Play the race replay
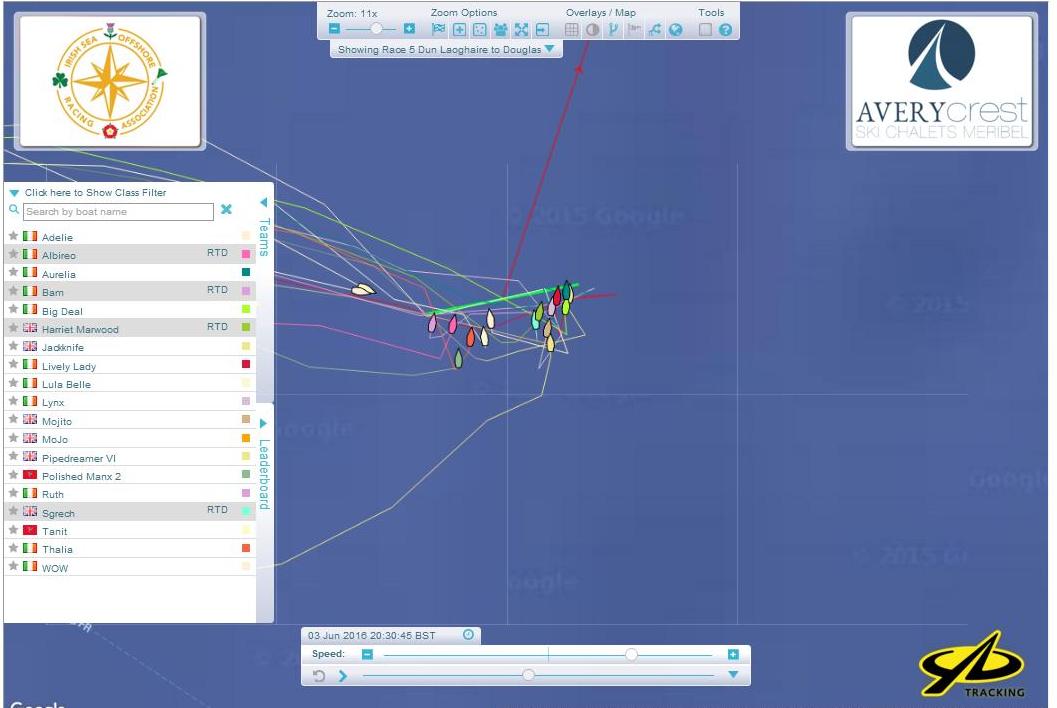The height and width of the screenshot is (708, 1057). 343,675
